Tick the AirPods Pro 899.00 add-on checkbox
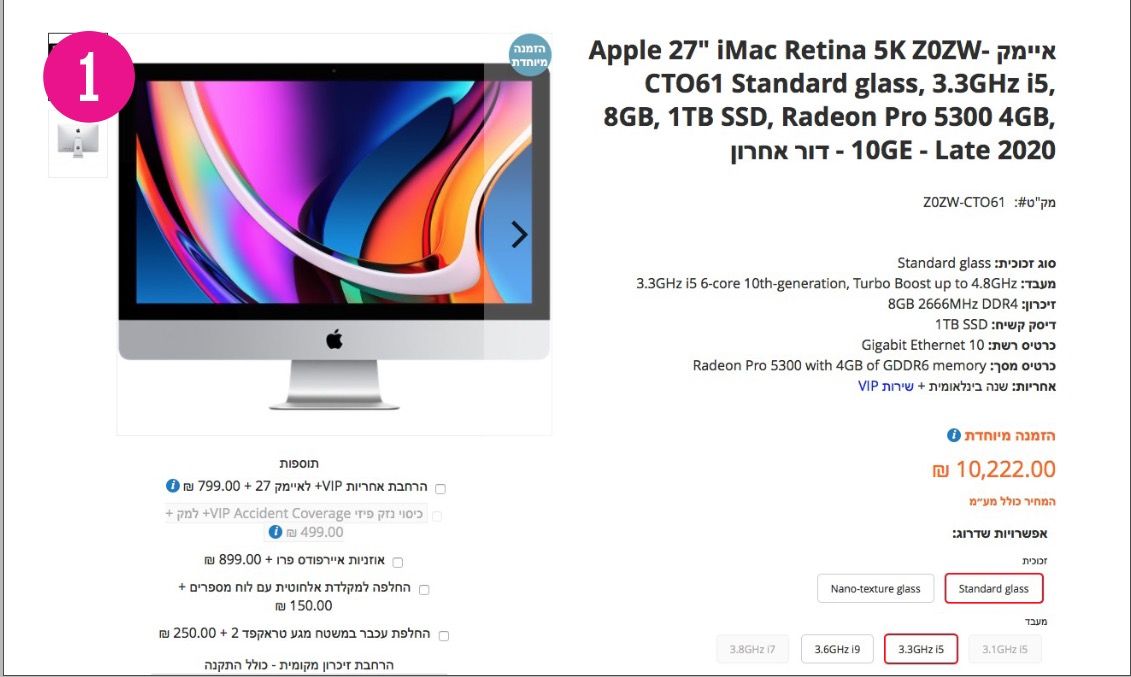The height and width of the screenshot is (677, 1131). [398, 562]
